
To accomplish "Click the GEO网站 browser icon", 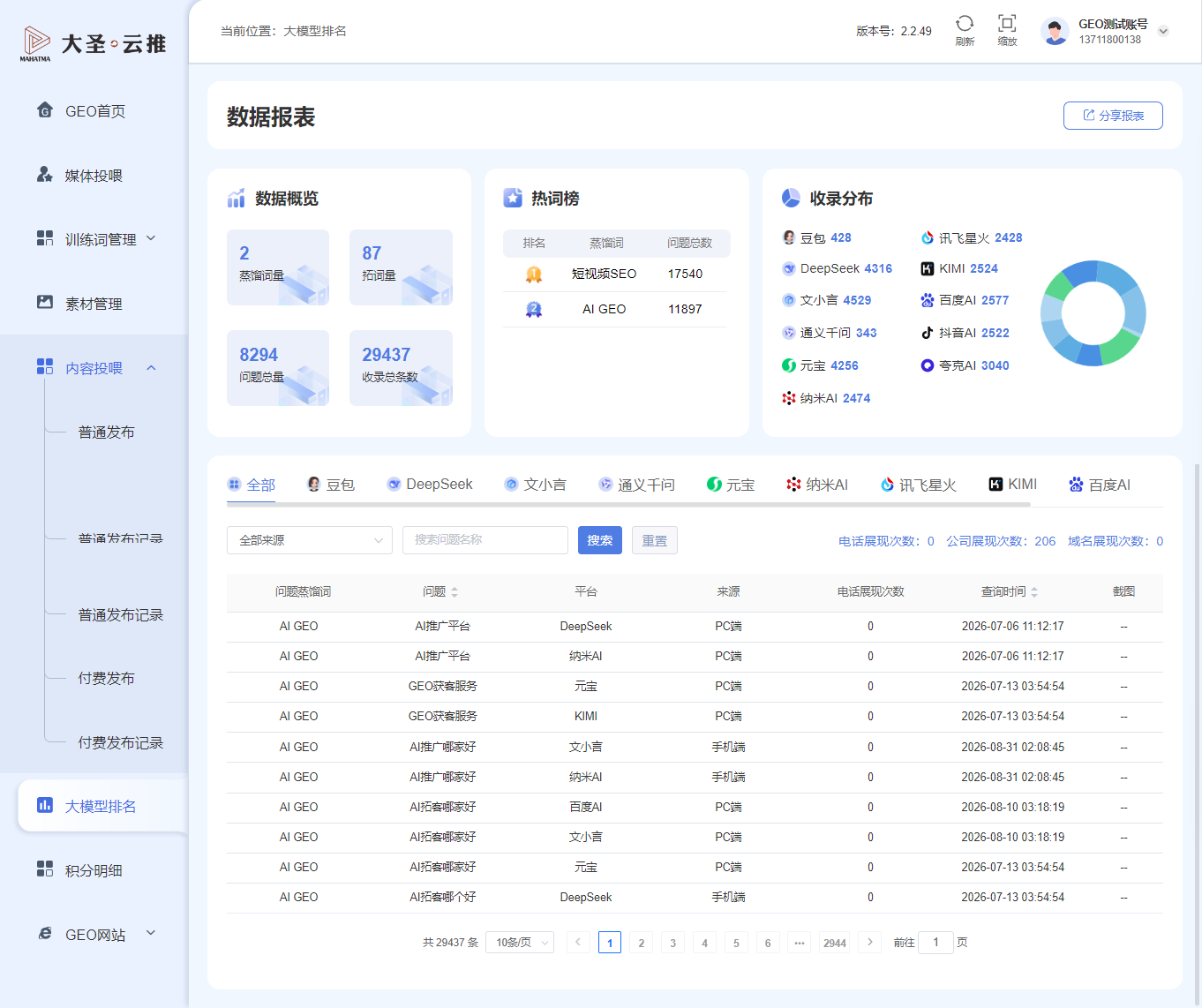I will [x=45, y=934].
